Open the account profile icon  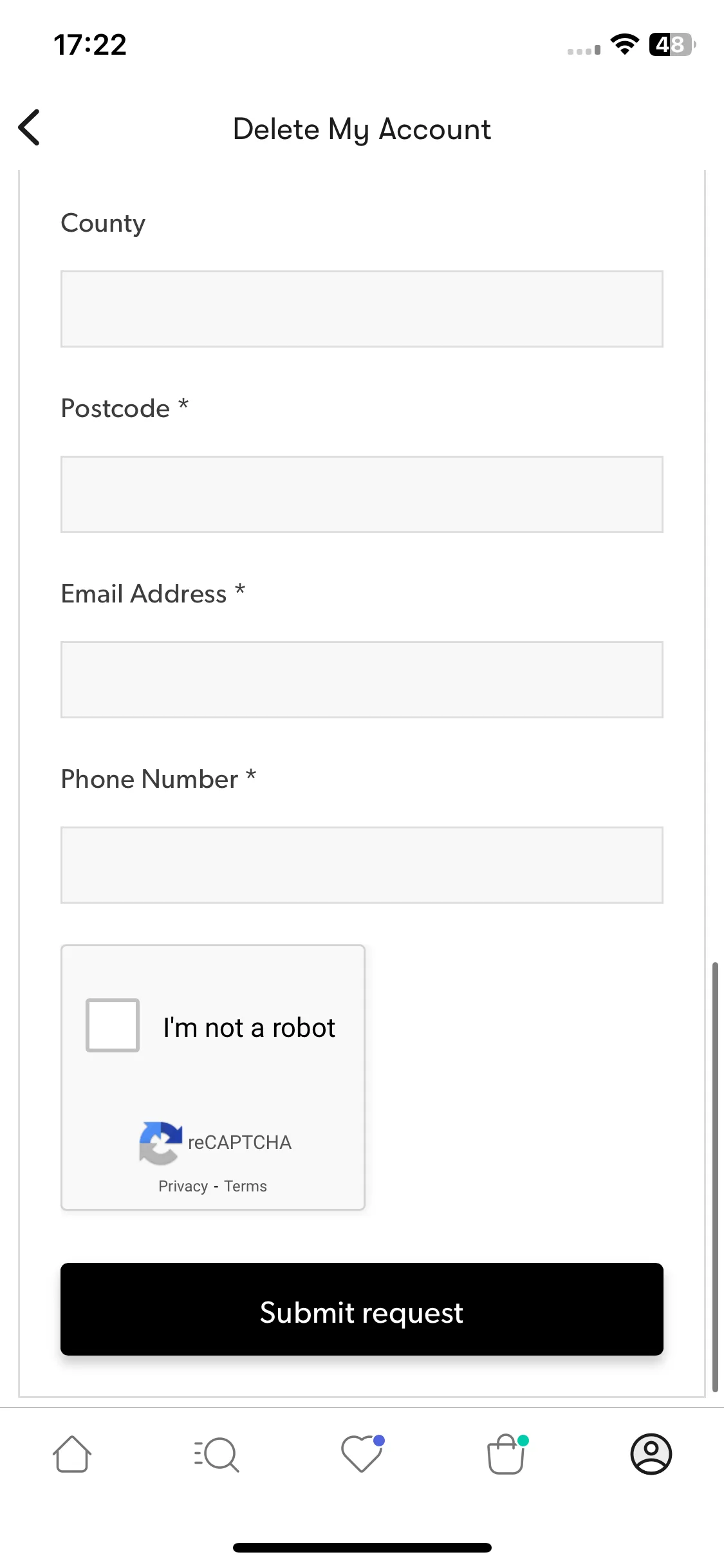pyautogui.click(x=651, y=1454)
